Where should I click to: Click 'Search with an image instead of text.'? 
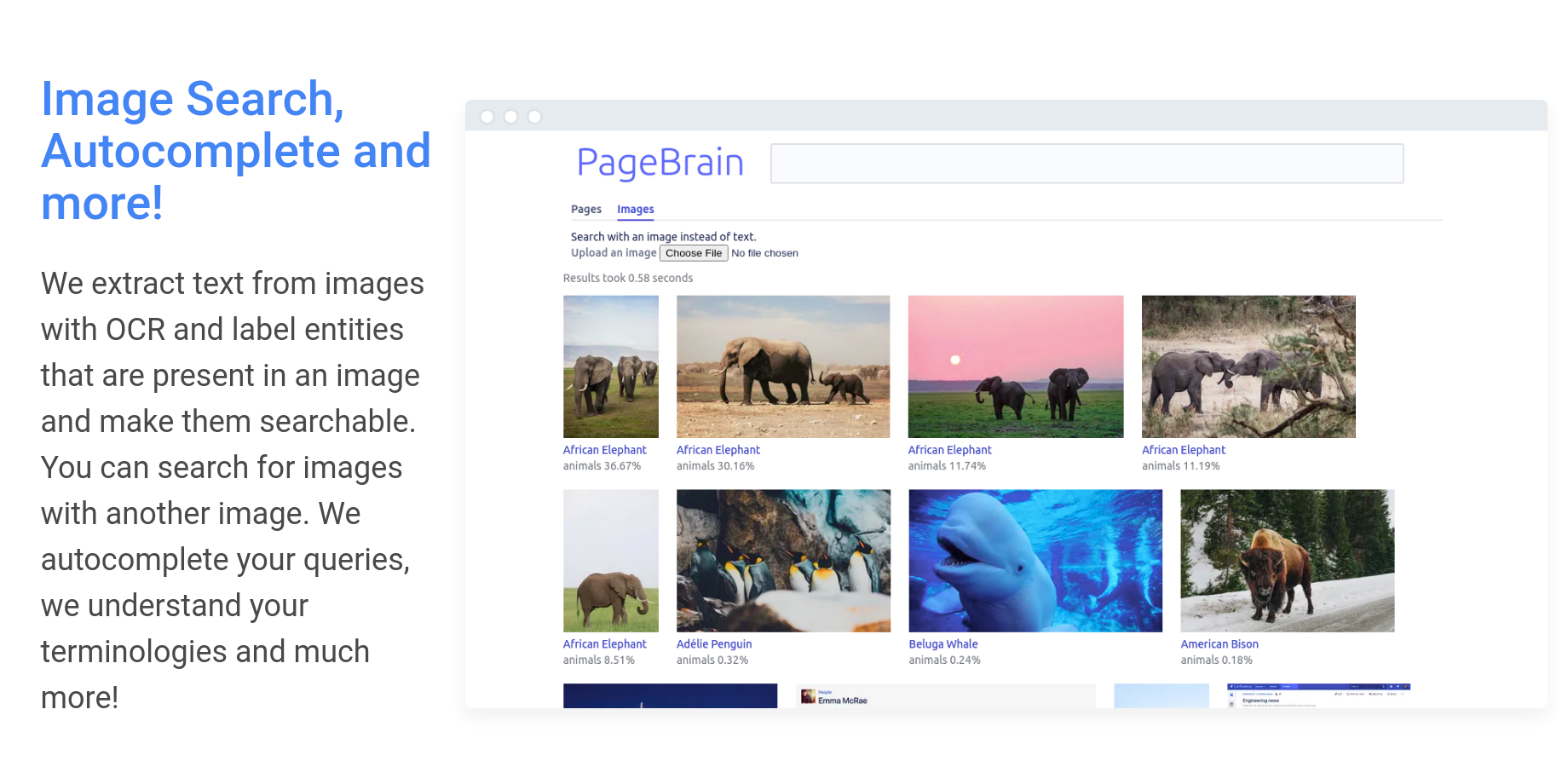pyautogui.click(x=664, y=237)
